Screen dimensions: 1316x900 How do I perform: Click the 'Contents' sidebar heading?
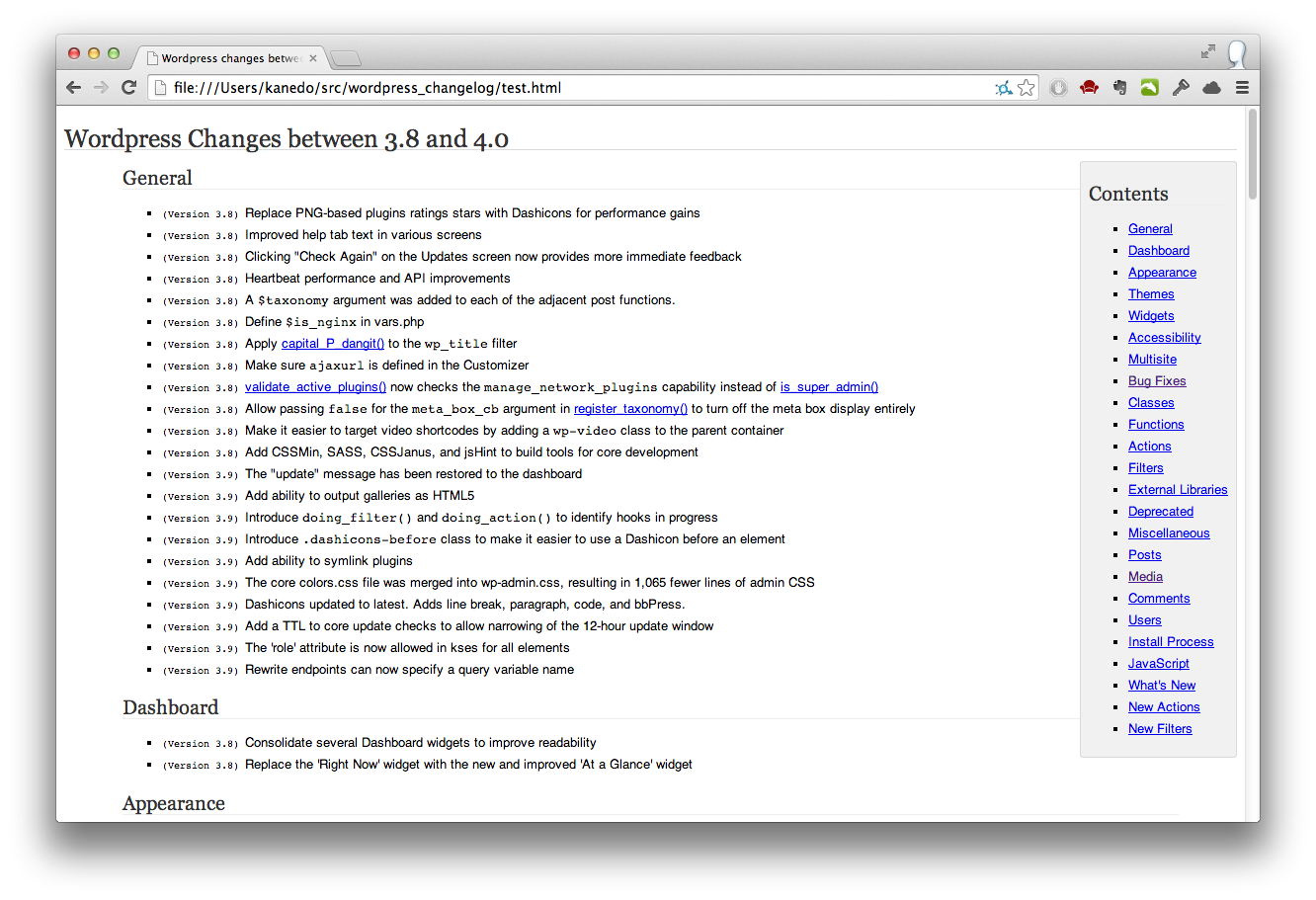tap(1128, 194)
